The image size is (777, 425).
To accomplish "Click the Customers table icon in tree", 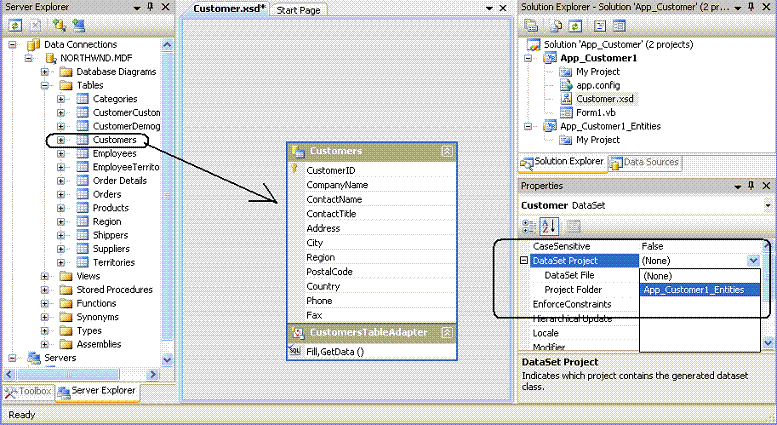I will [x=83, y=140].
